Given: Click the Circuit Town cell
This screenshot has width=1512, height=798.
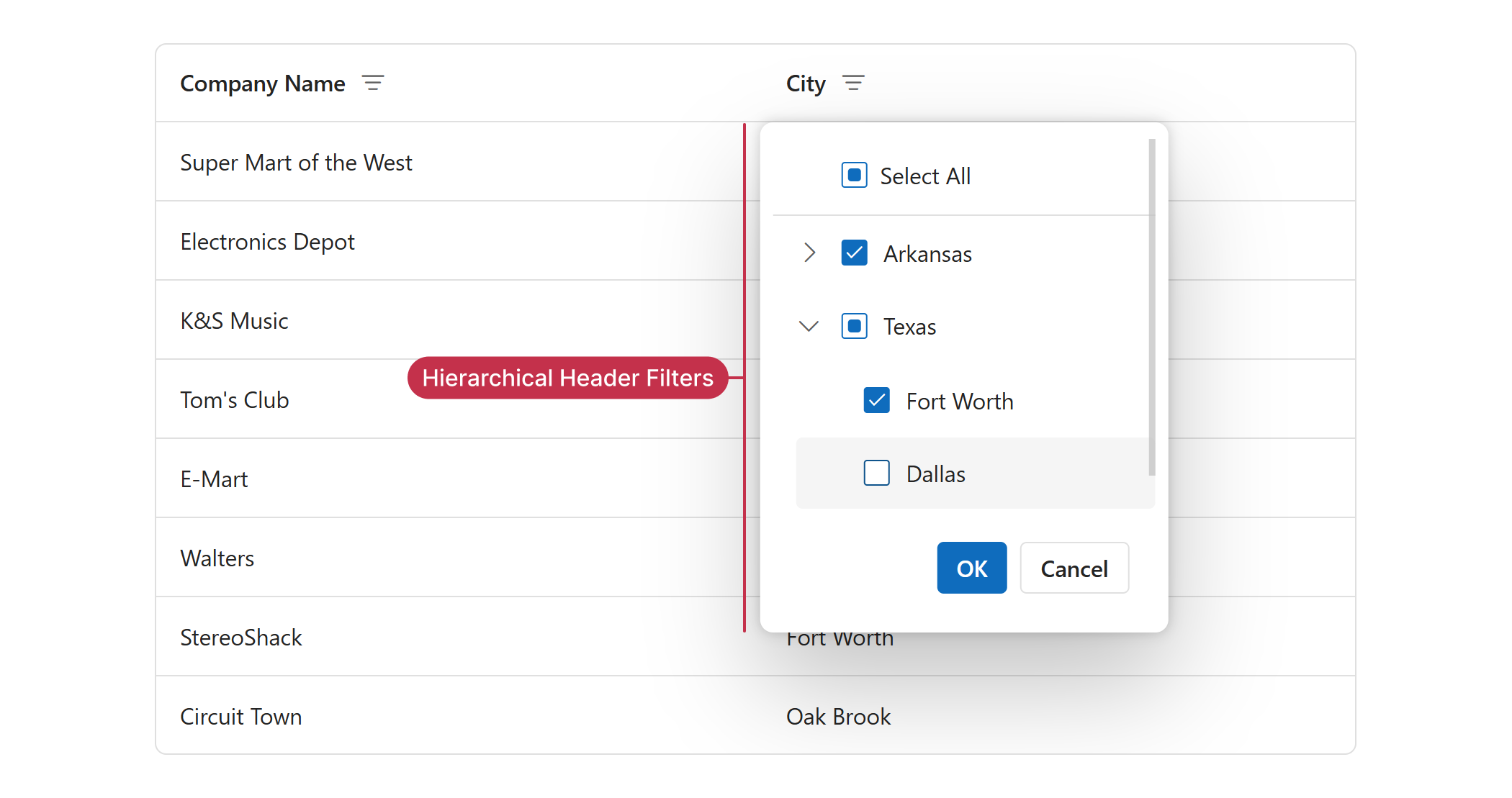Looking at the screenshot, I should [240, 716].
